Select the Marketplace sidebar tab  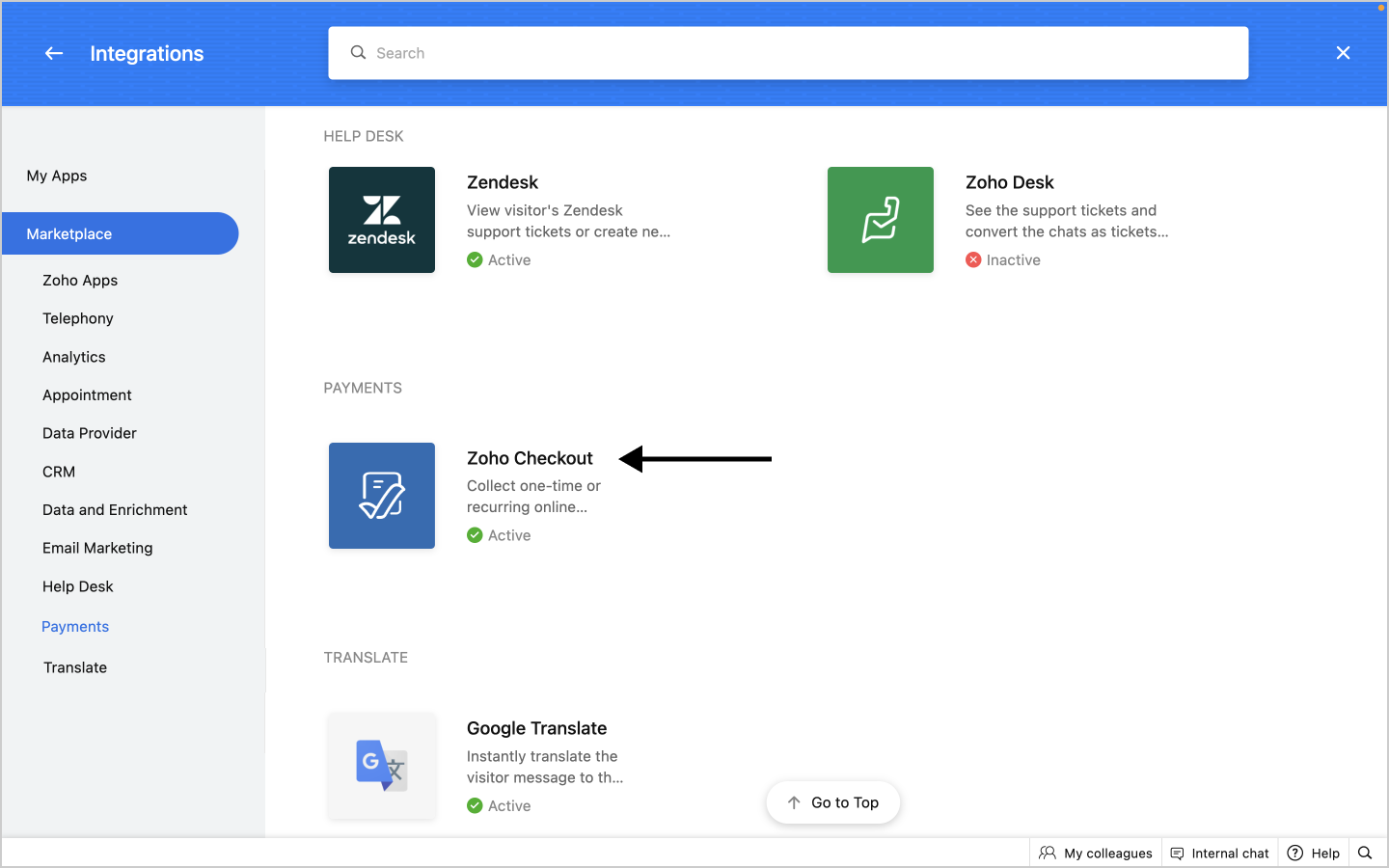tap(120, 233)
